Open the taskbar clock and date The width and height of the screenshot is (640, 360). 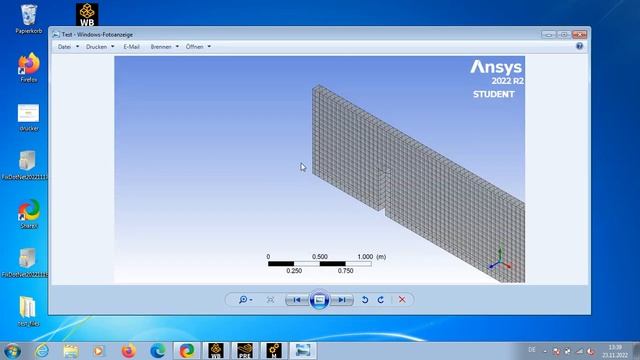(615, 351)
